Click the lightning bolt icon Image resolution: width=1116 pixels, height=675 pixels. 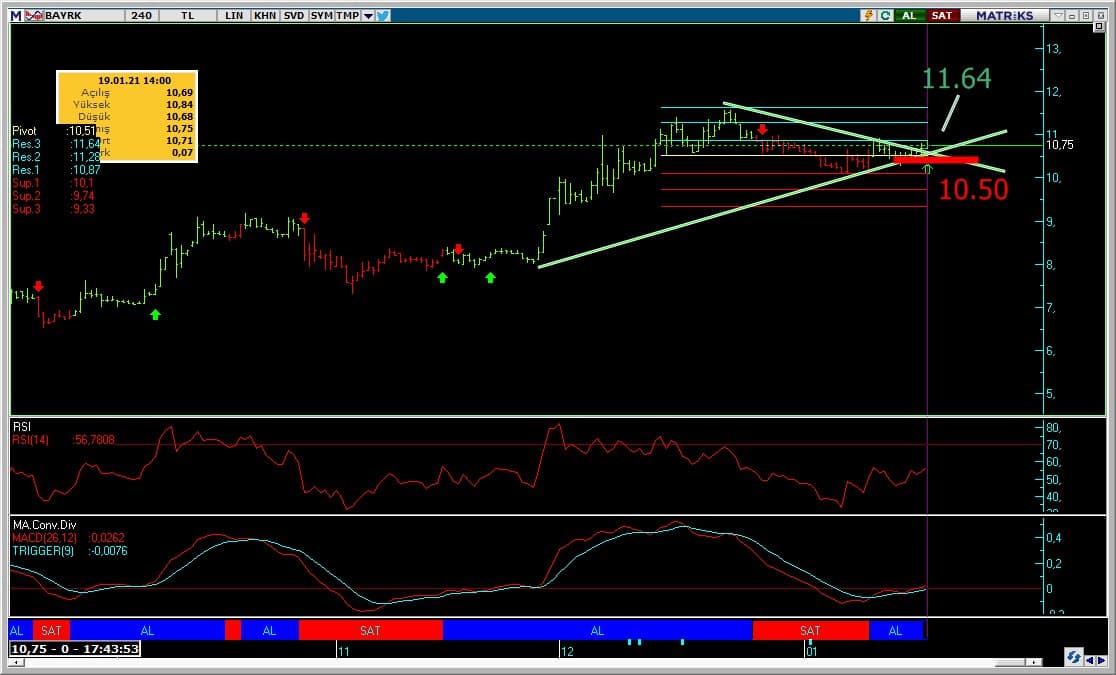868,16
